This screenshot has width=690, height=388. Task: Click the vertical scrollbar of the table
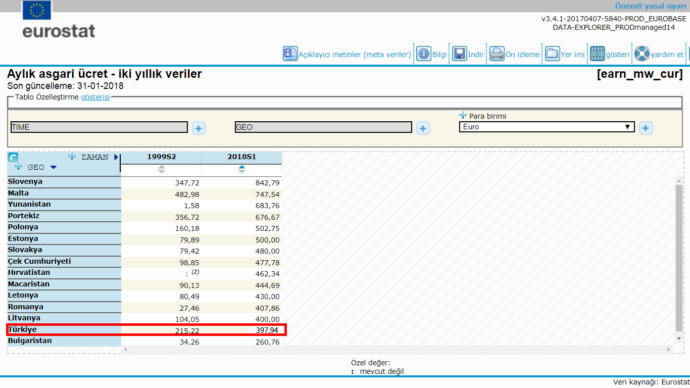coord(679,257)
